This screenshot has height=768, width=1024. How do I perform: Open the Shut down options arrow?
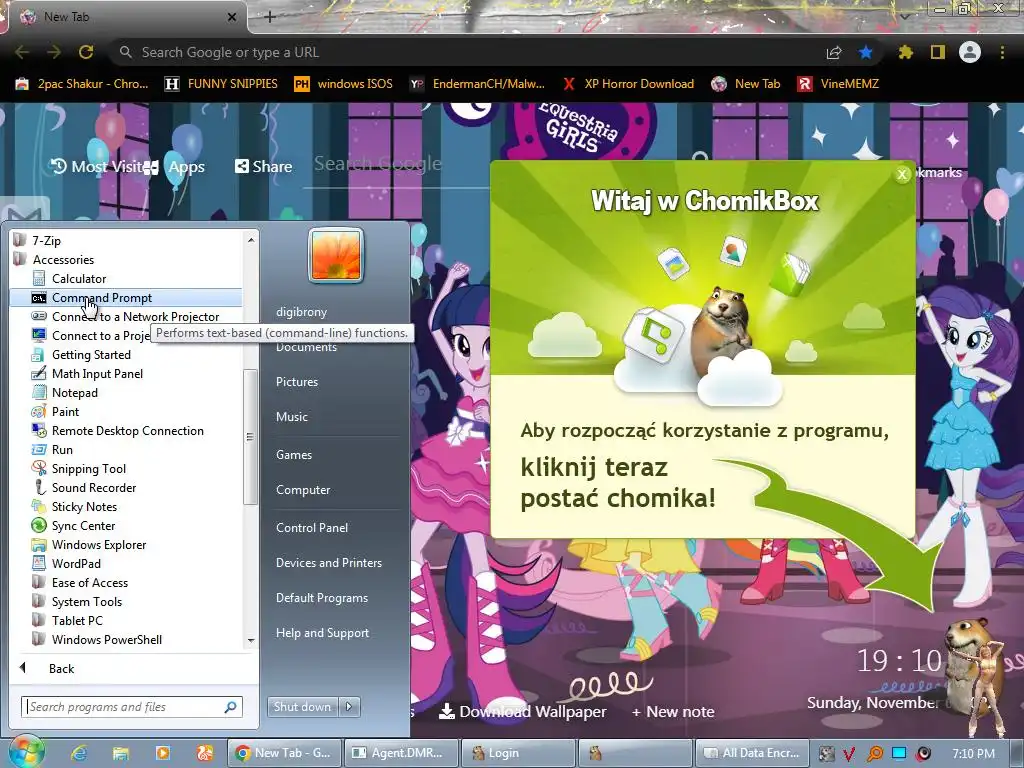click(349, 707)
